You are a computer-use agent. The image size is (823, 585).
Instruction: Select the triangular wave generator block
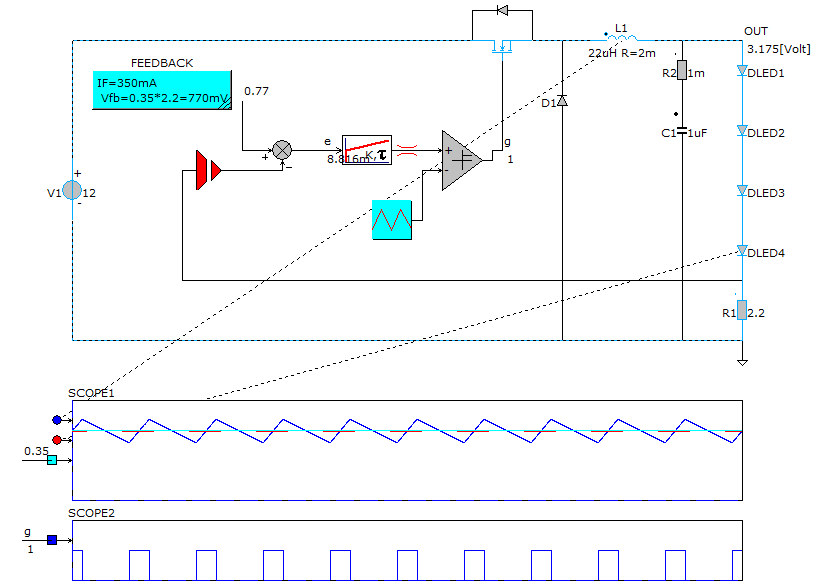point(392,220)
